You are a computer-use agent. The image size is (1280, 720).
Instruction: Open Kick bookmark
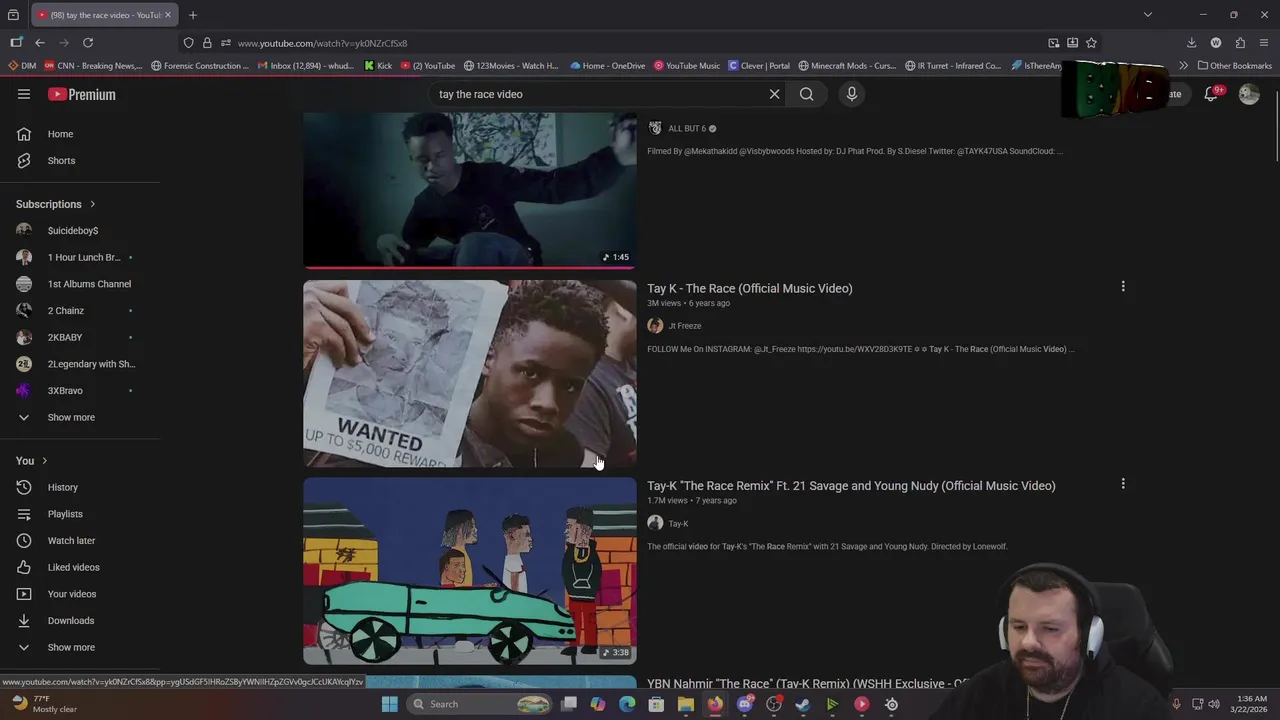pos(378,66)
